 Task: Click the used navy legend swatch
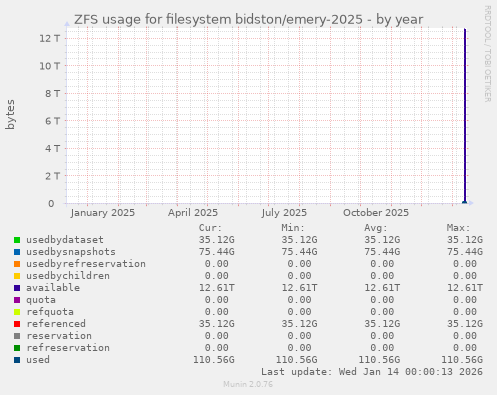click(x=17, y=360)
